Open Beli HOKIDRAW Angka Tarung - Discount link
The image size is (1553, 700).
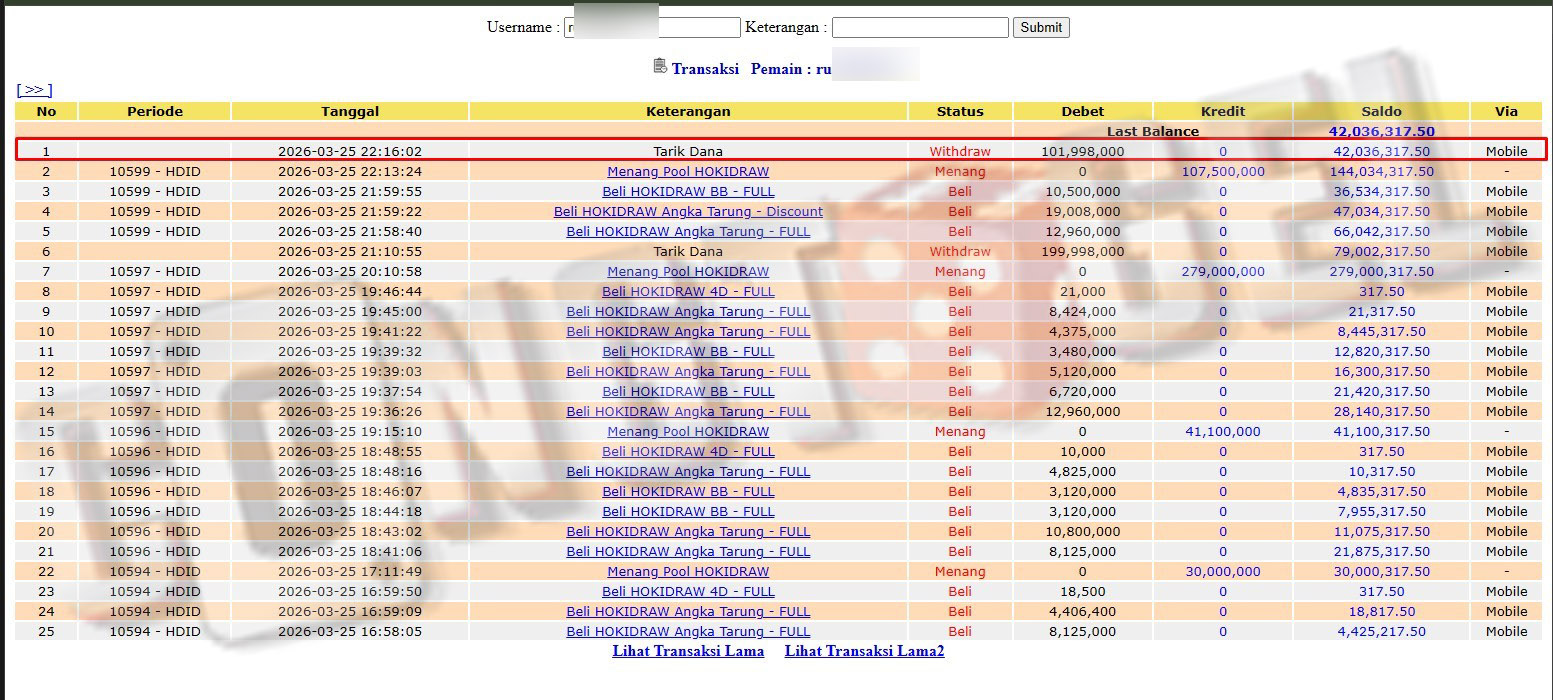coord(688,211)
